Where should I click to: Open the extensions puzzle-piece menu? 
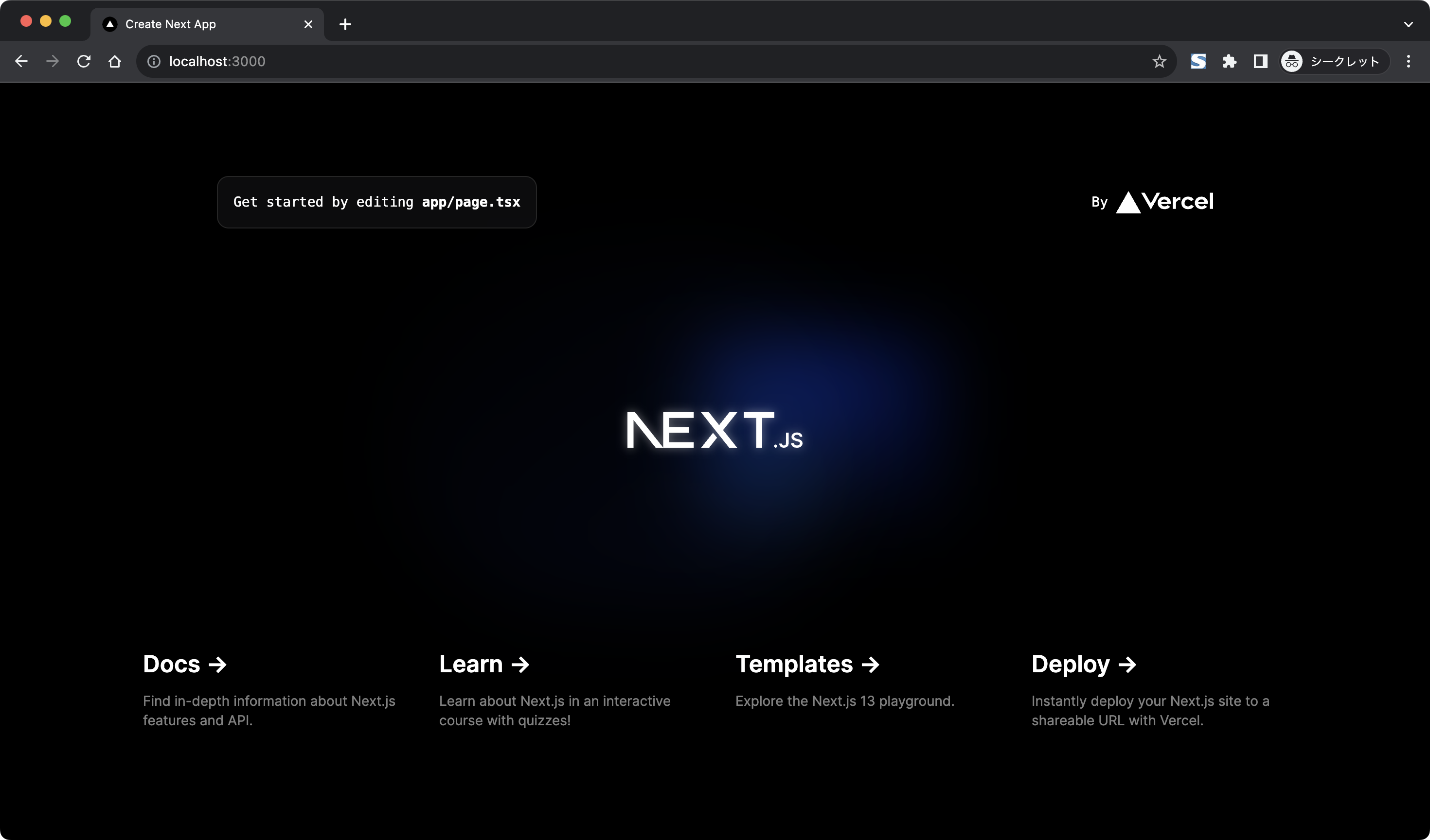[x=1229, y=61]
